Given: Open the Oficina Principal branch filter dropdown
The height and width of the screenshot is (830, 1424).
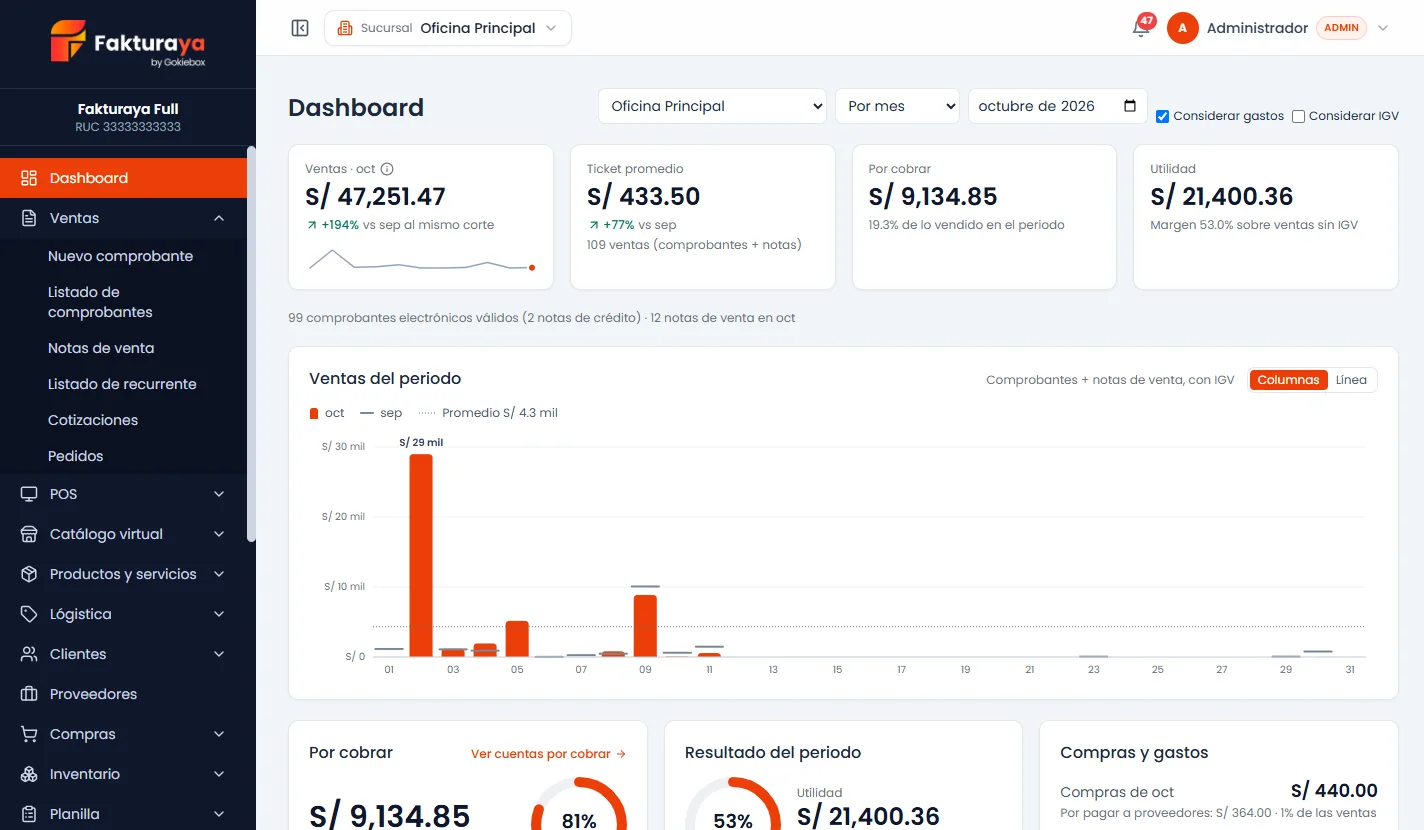Looking at the screenshot, I should 712,106.
